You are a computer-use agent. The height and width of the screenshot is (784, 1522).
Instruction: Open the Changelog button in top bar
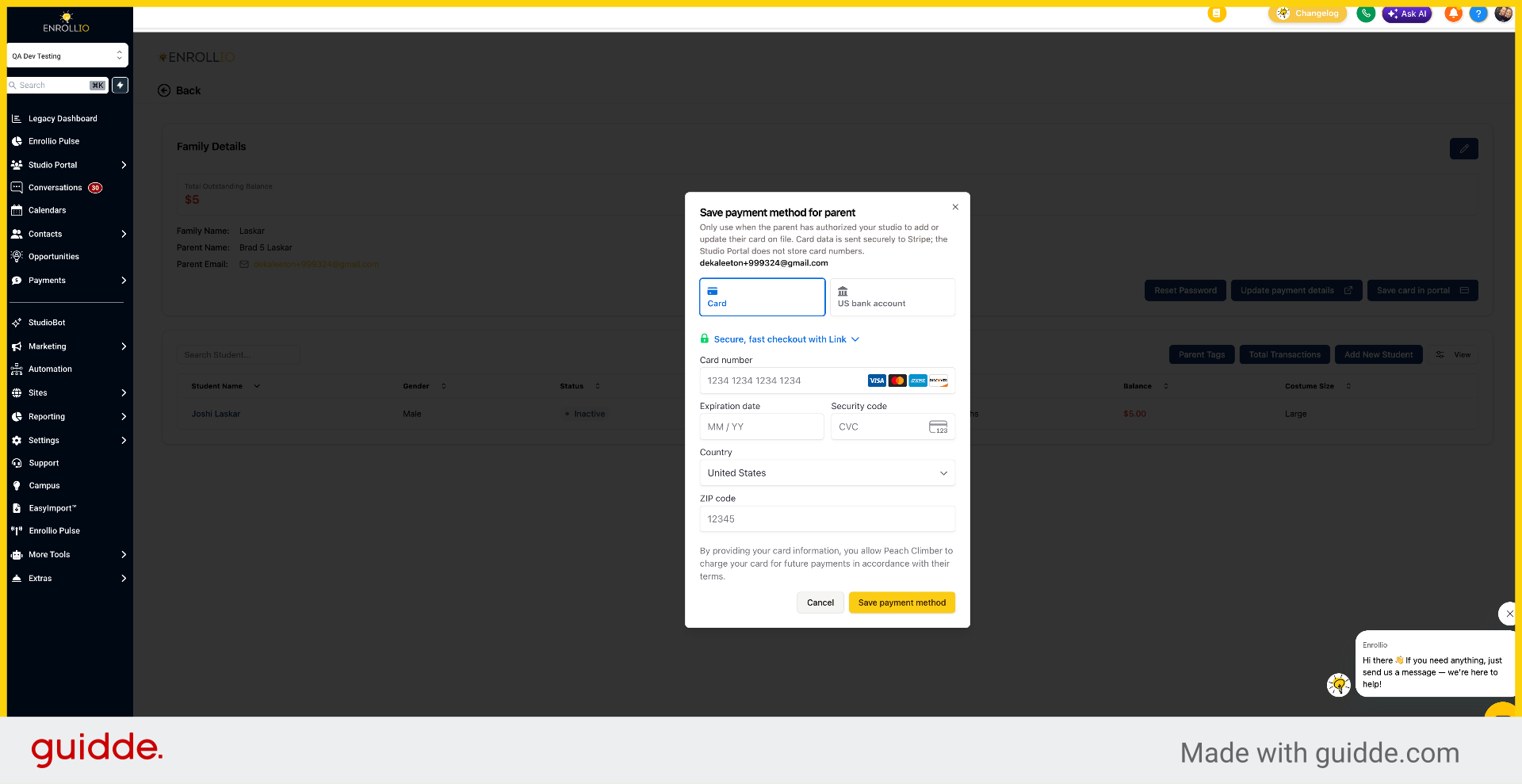(x=1308, y=13)
